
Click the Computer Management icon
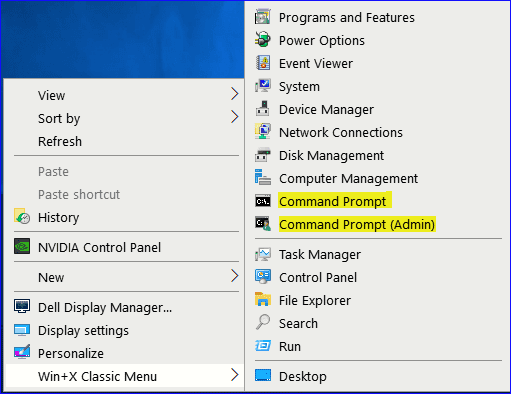[x=263, y=178]
